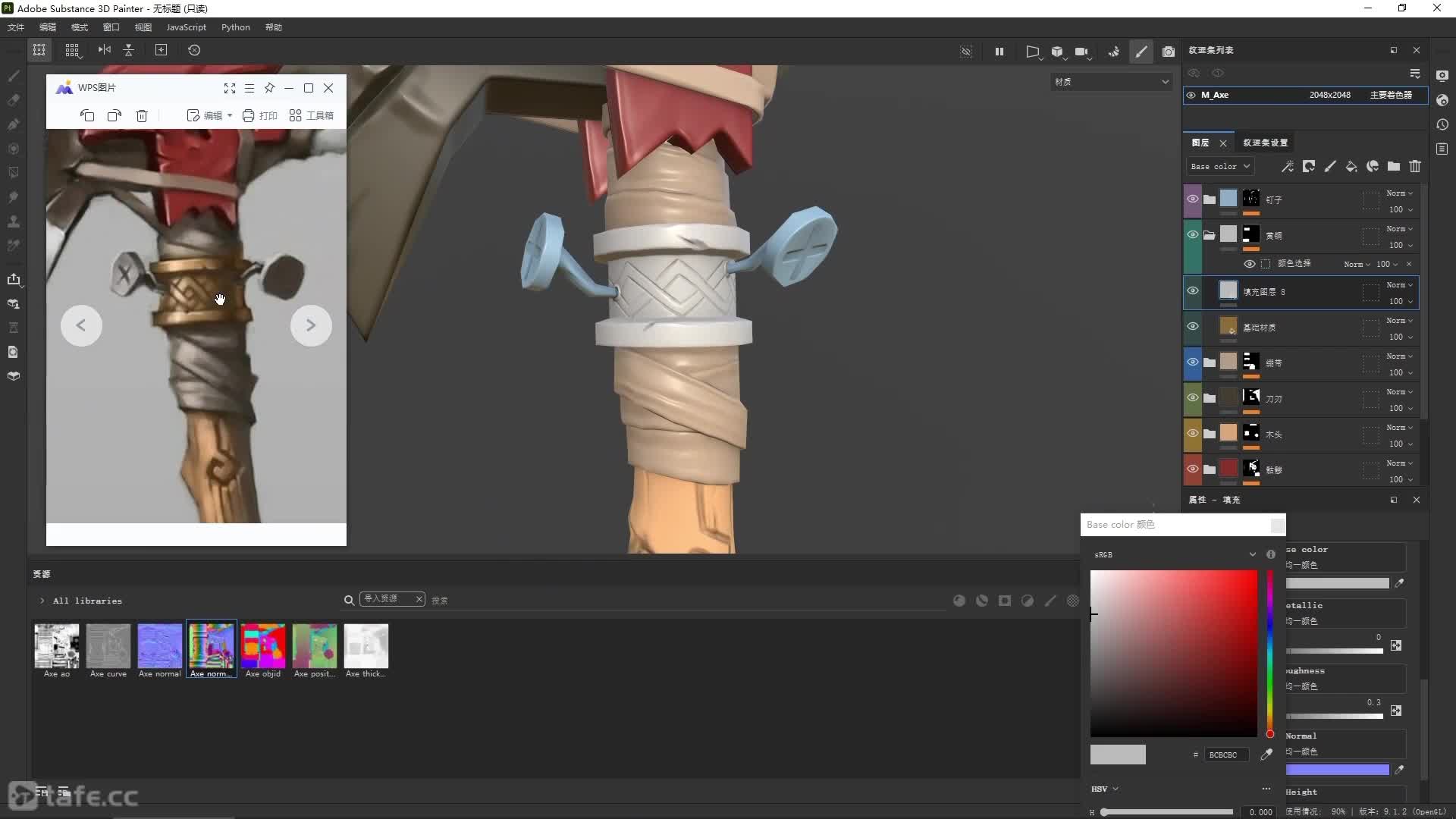The image size is (1456, 819).
Task: Hide the 钉子 folder layer
Action: click(x=1193, y=199)
